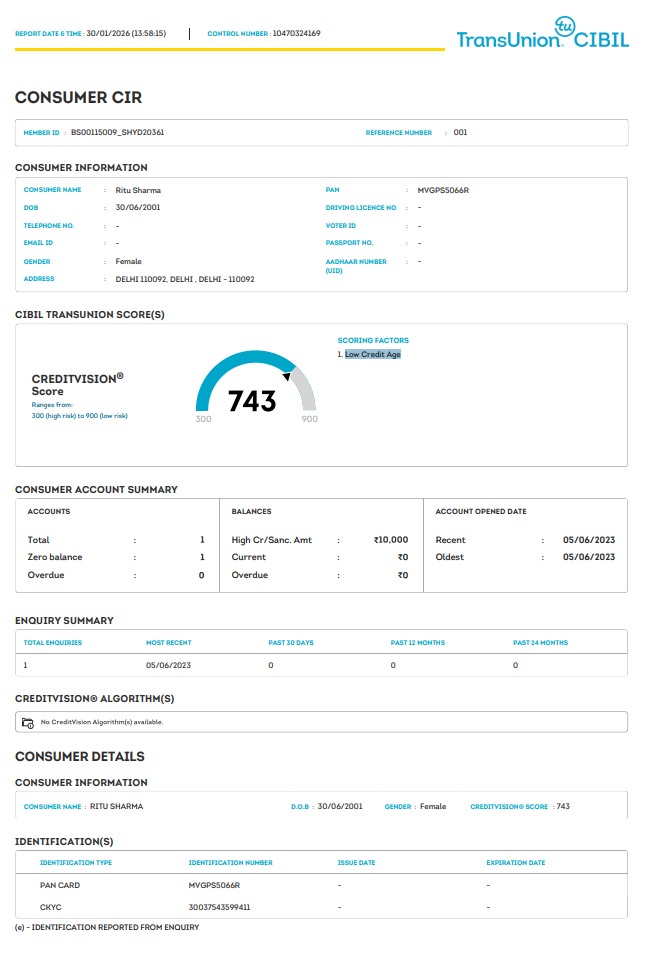Click the Zero balance row label

point(55,557)
